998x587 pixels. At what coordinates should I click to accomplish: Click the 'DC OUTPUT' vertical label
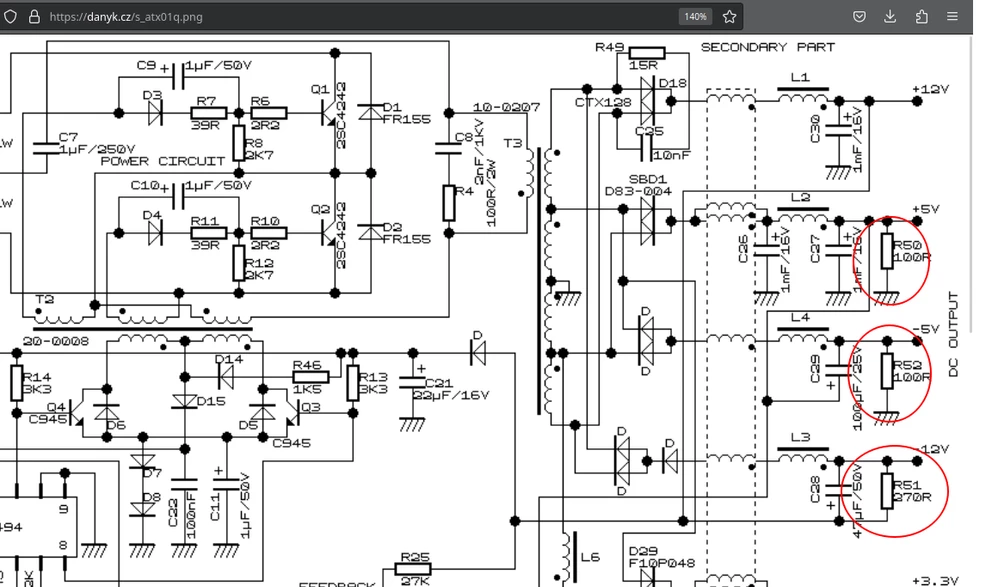tap(953, 334)
